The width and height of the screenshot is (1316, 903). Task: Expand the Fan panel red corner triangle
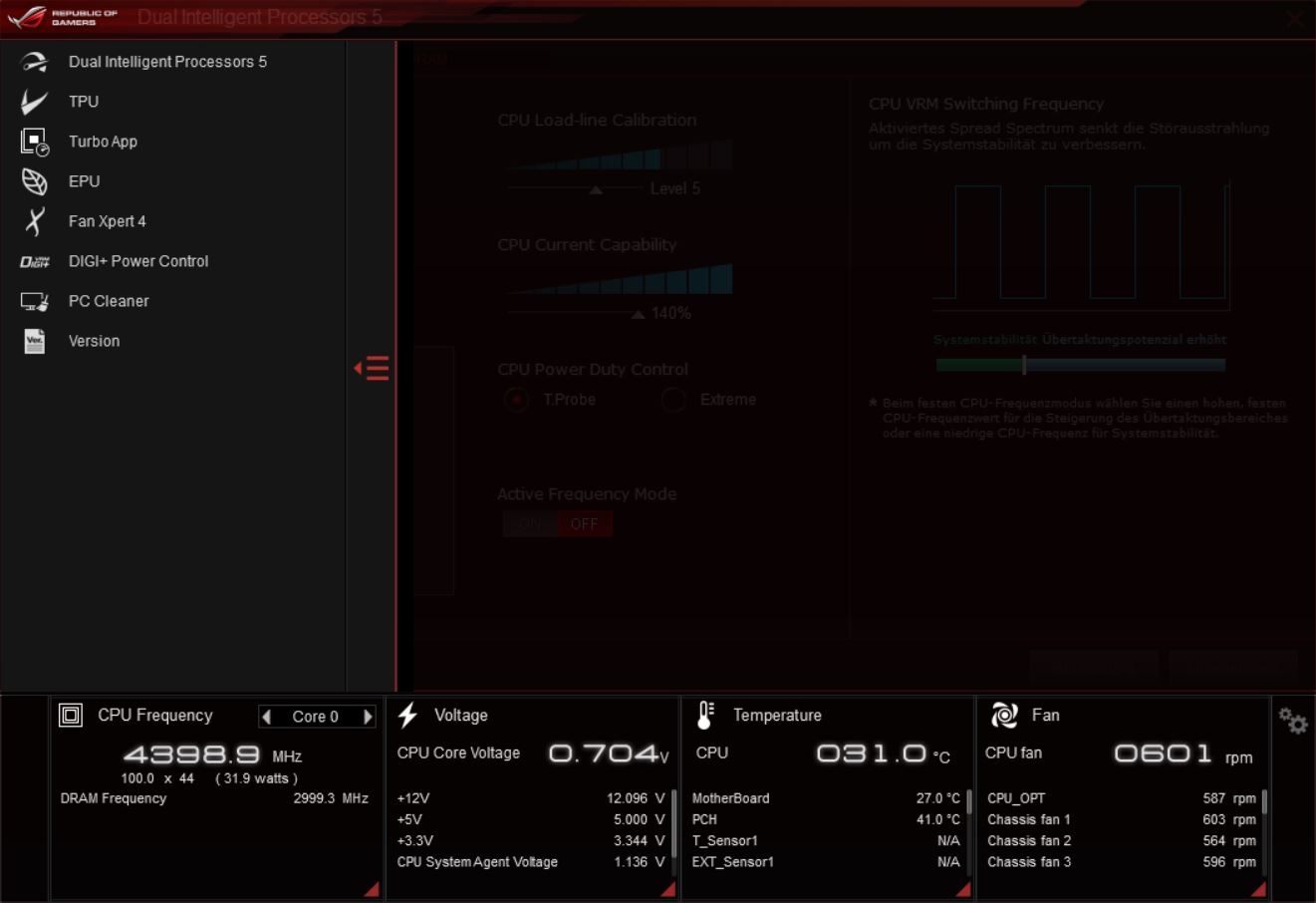(x=1258, y=889)
